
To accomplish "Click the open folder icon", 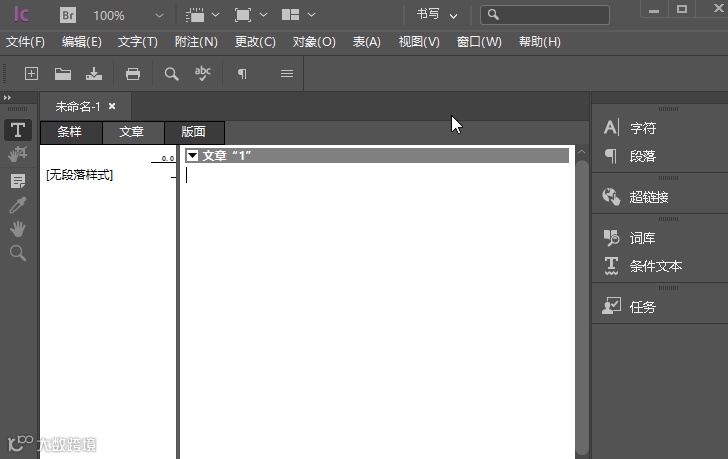I will pos(63,73).
